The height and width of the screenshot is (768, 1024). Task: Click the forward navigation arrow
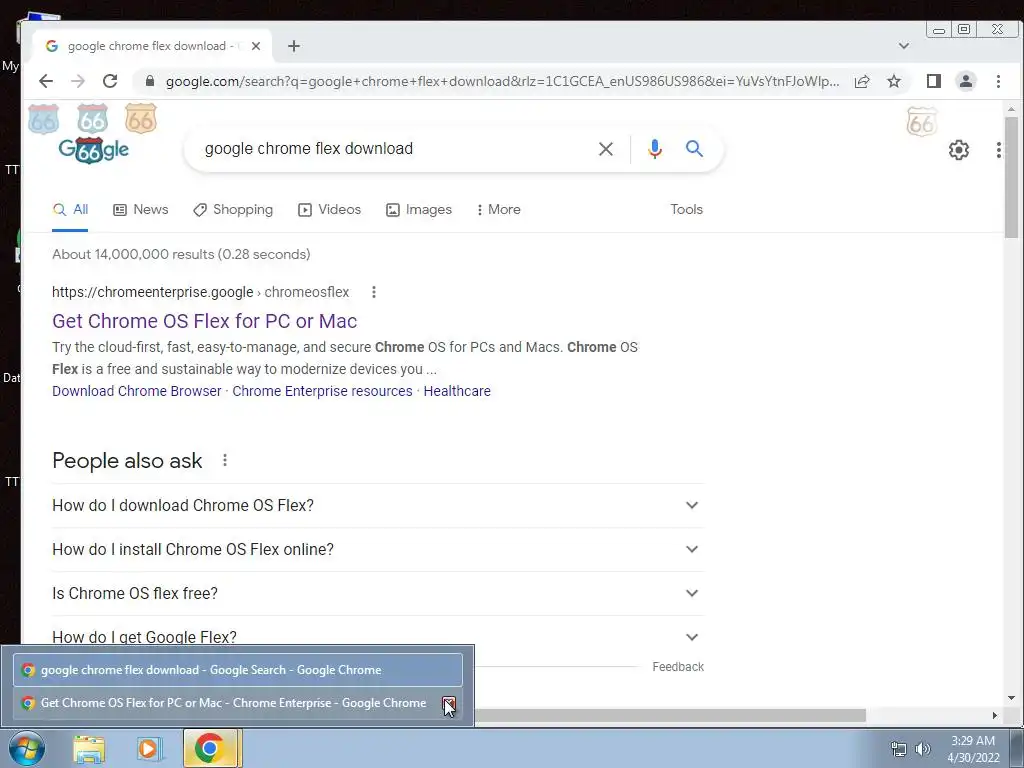tap(78, 81)
